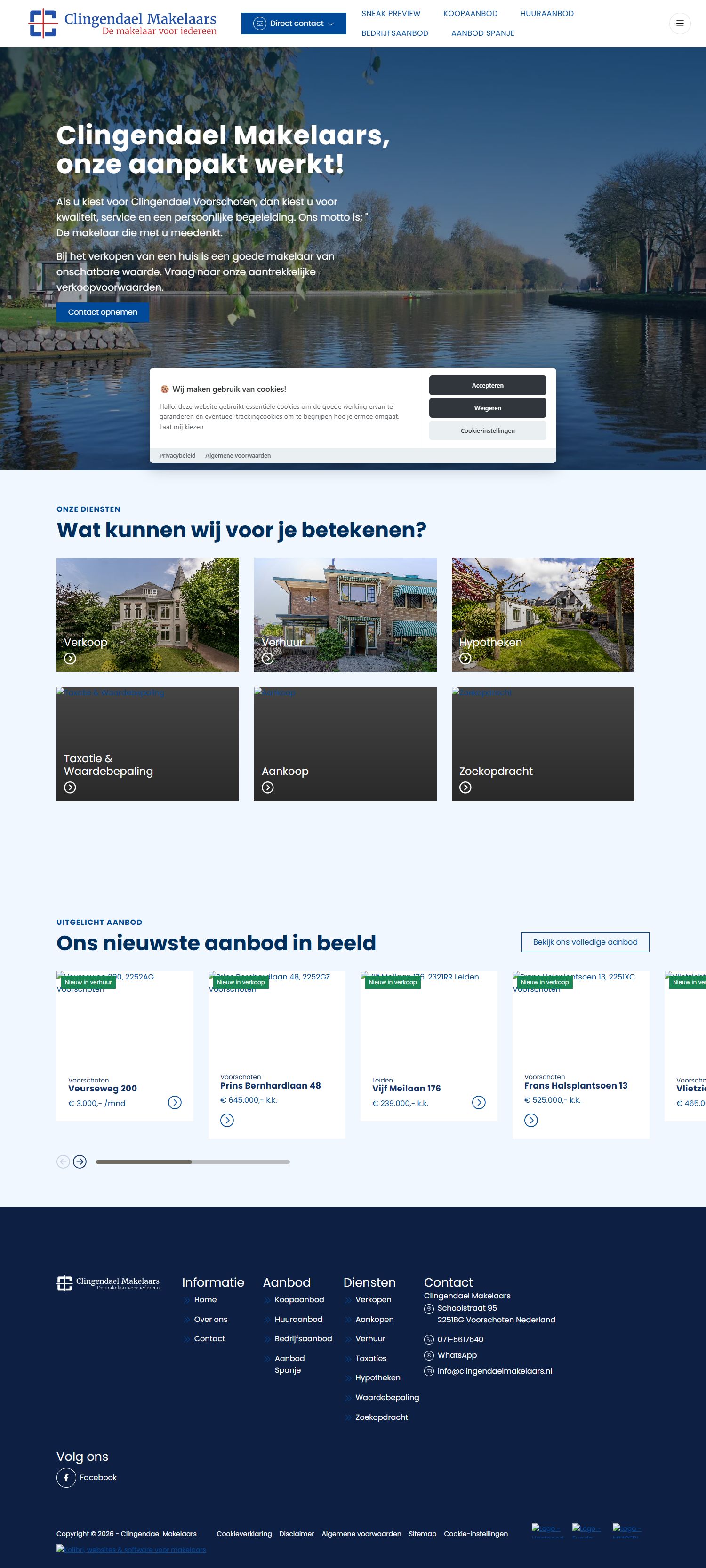Click Bekijk ons volledige aanbod button
This screenshot has height=1568, width=706.
585,942
